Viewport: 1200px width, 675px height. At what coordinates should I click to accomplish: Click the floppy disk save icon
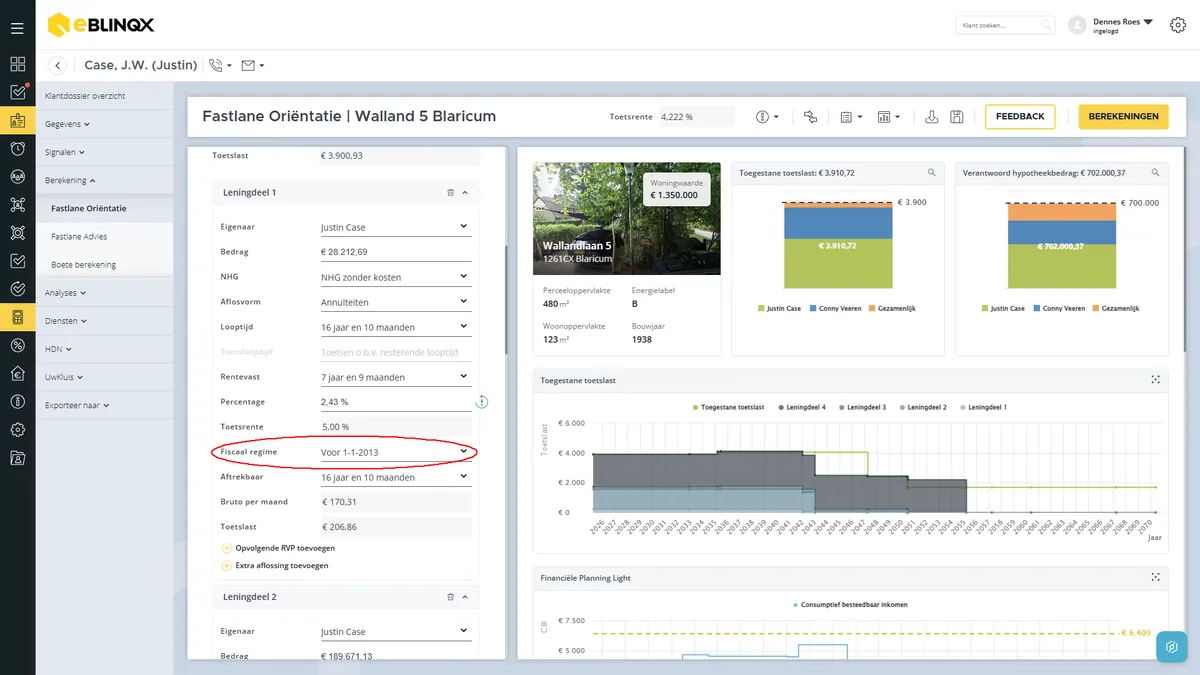click(x=957, y=117)
